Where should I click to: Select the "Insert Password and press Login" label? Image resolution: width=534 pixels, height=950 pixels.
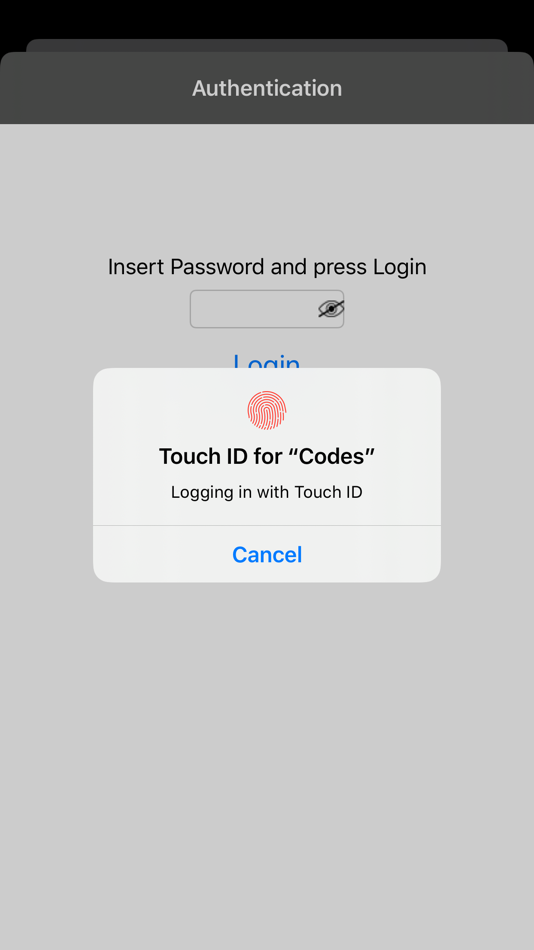pyautogui.click(x=267, y=267)
